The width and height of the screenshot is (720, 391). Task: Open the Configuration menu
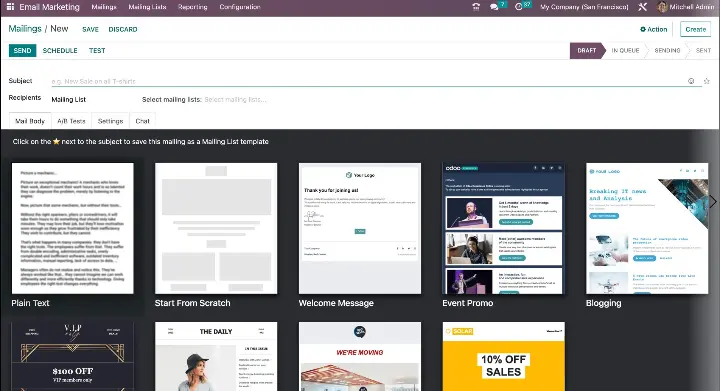[x=240, y=7]
